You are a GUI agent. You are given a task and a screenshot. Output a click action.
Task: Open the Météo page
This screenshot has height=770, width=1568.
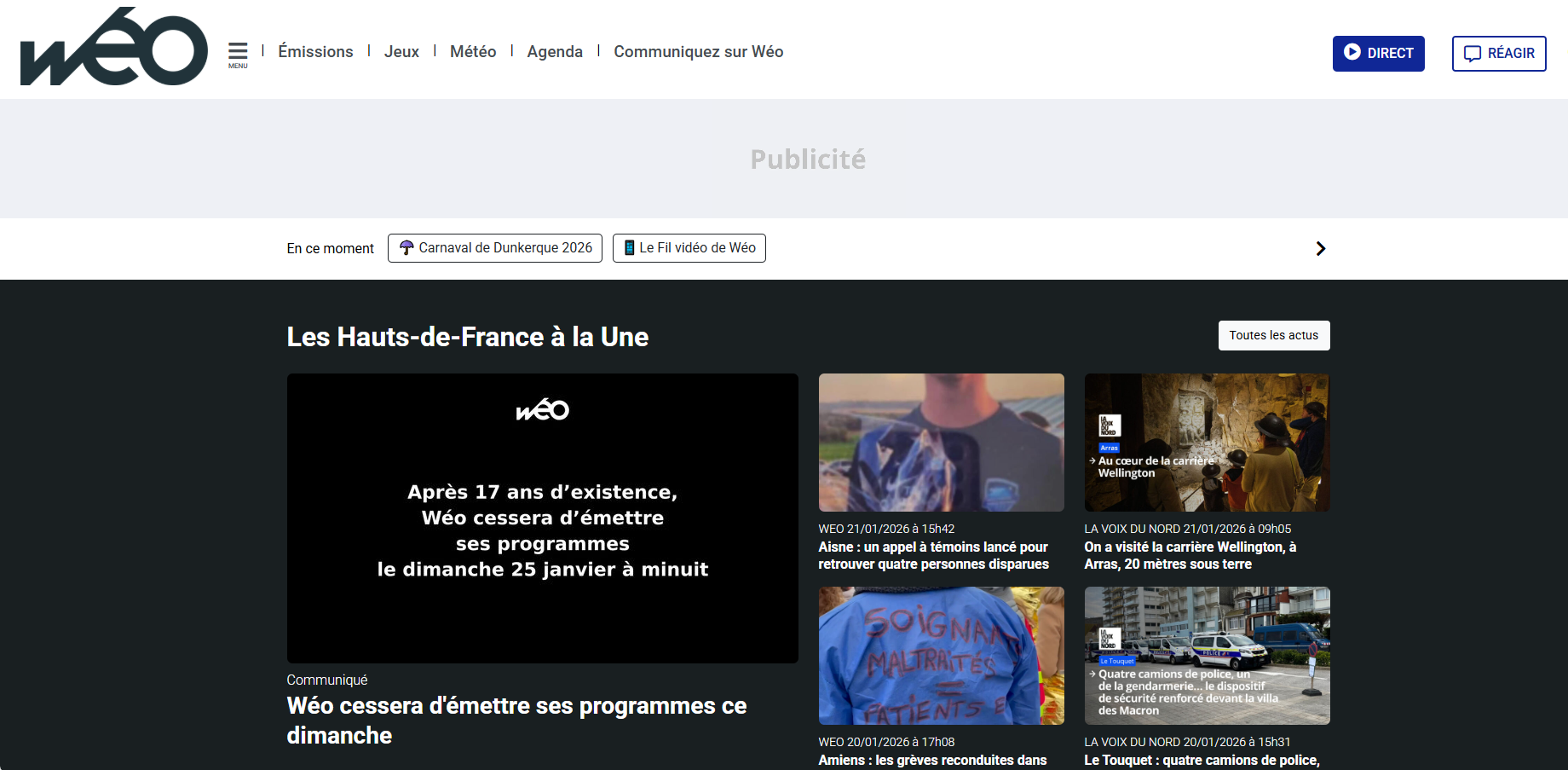pos(473,52)
